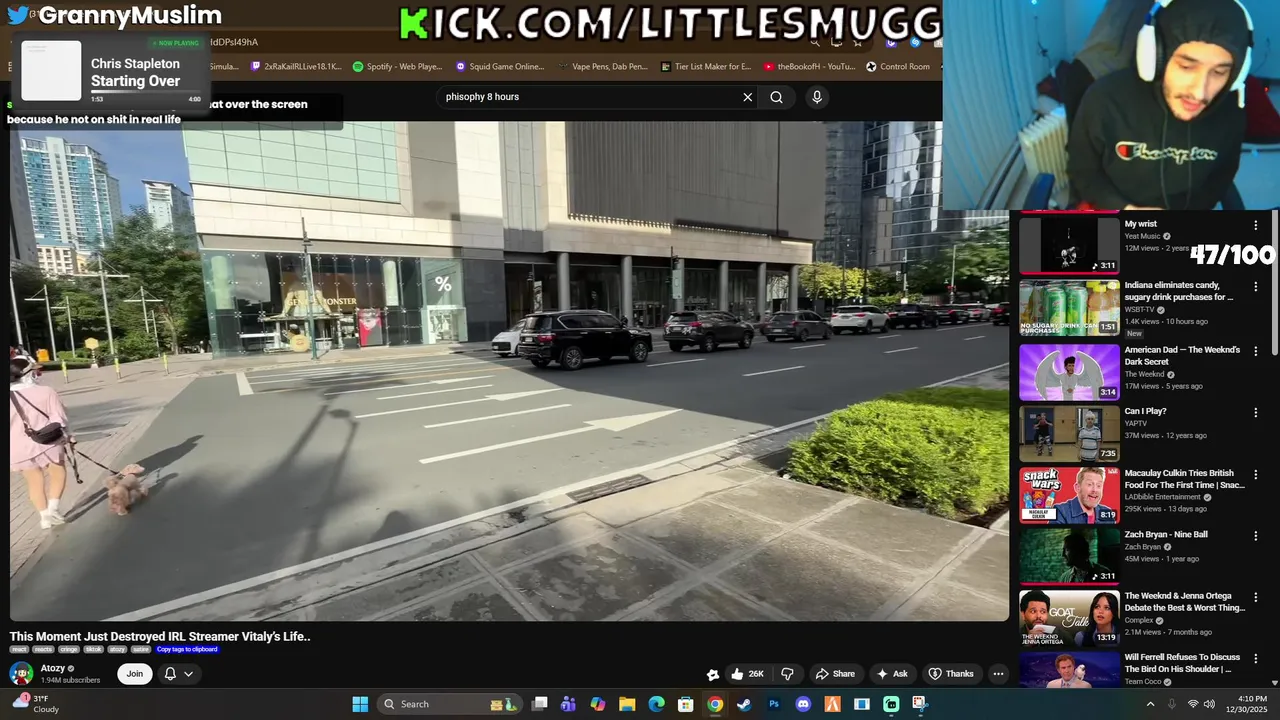Click the 'react' tag chip
The image size is (1280, 720).
(19, 649)
